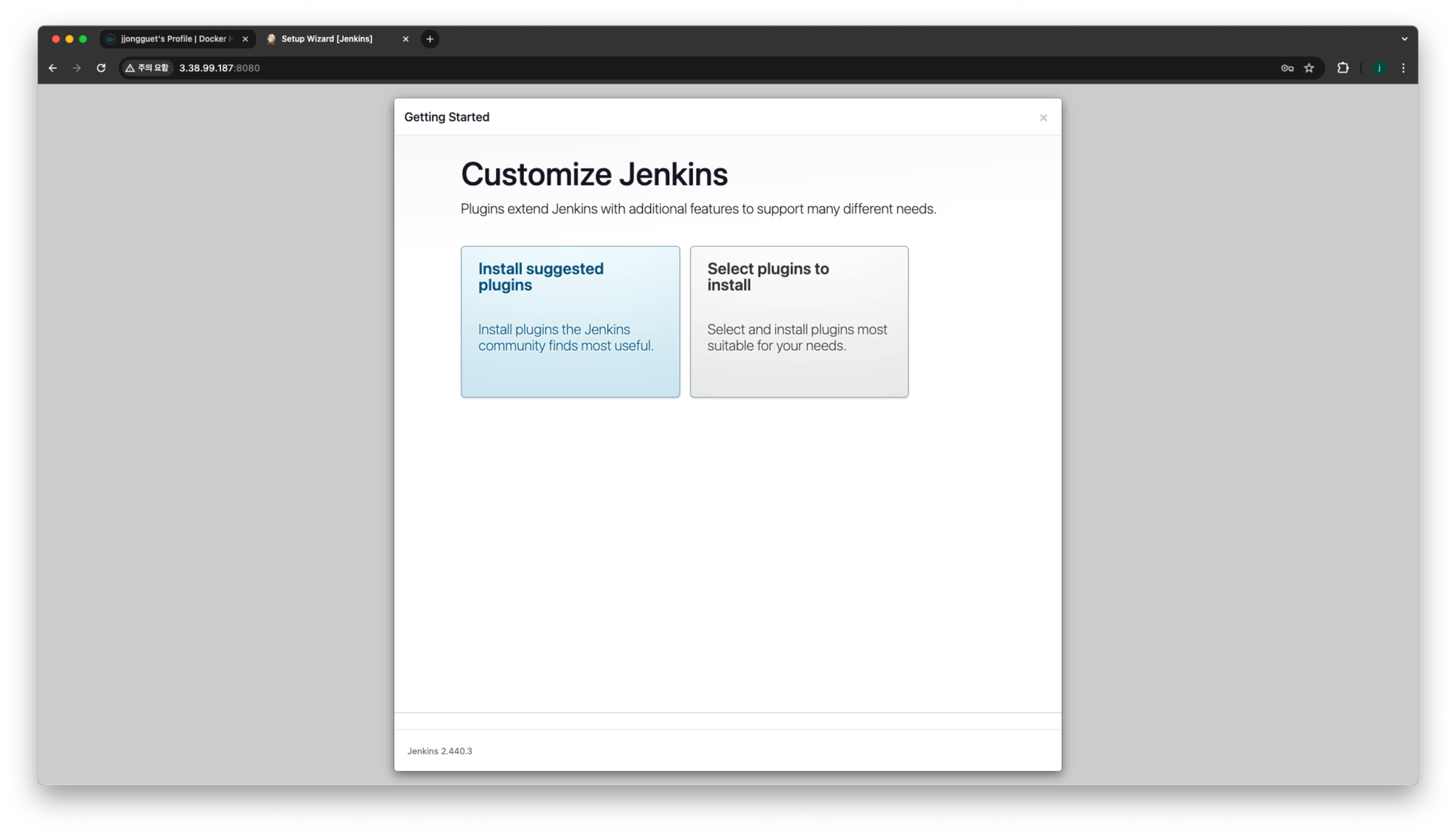This screenshot has width=1456, height=835.
Task: Open the Extensions puzzle icon
Action: pos(1342,68)
